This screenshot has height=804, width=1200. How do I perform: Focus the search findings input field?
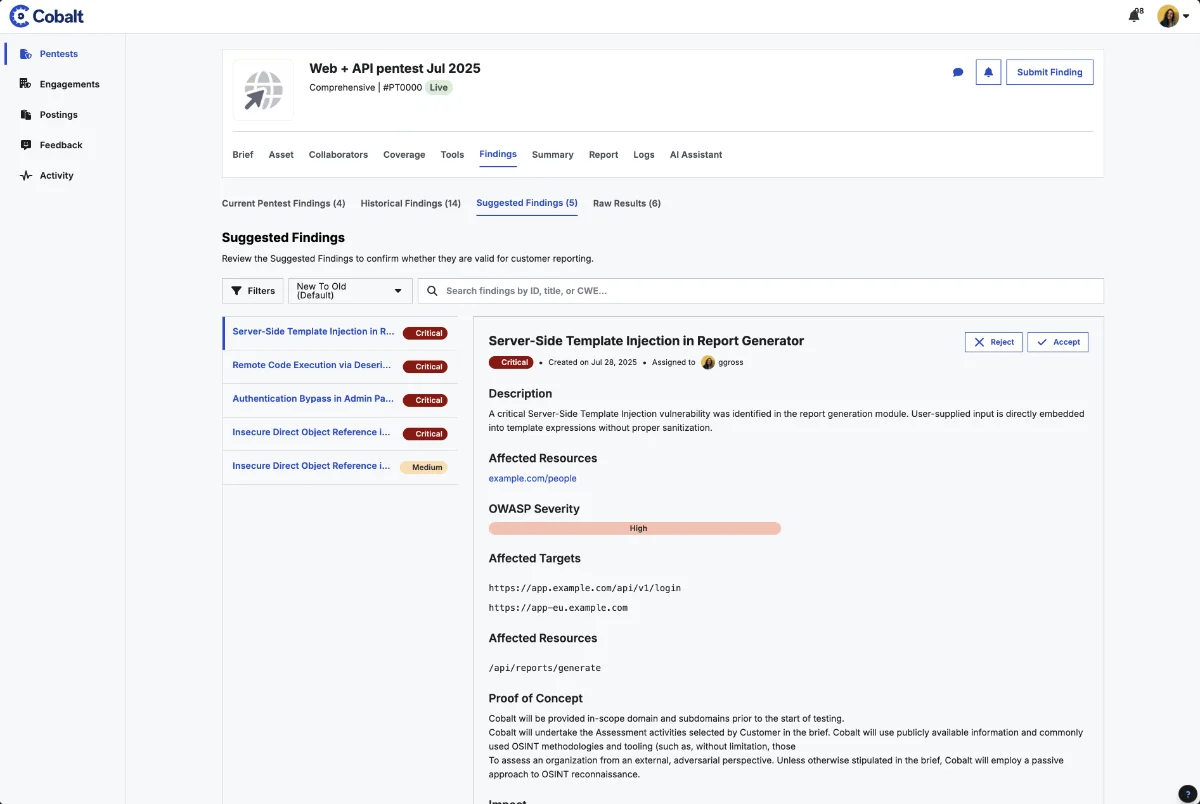pos(760,291)
